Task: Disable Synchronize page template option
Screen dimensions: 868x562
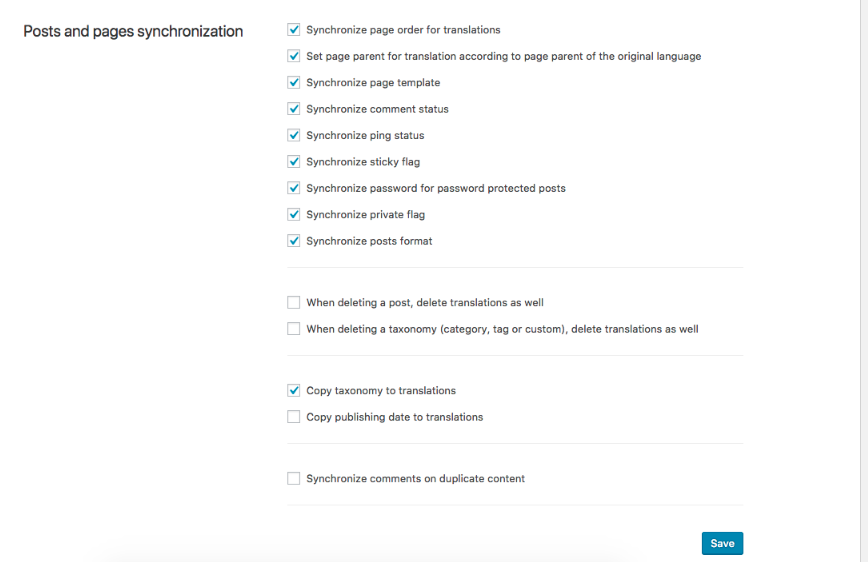Action: point(294,83)
